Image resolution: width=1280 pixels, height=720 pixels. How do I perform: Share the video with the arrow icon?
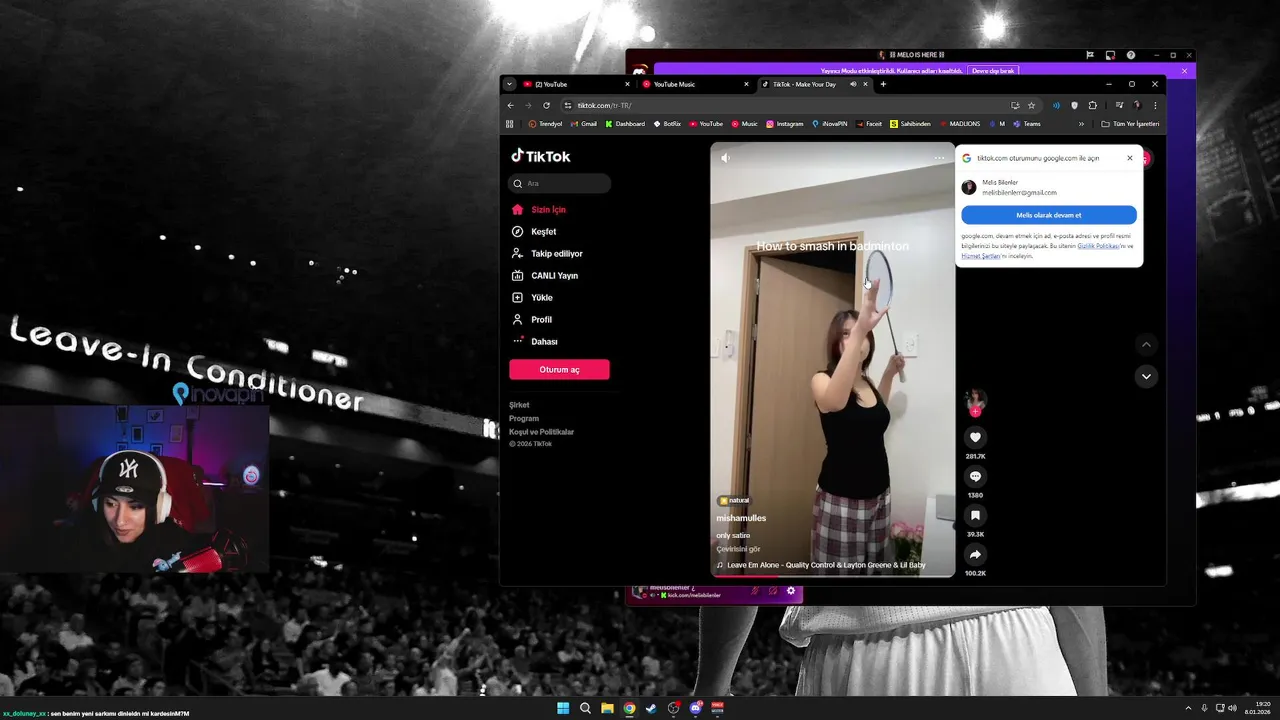[x=975, y=554]
